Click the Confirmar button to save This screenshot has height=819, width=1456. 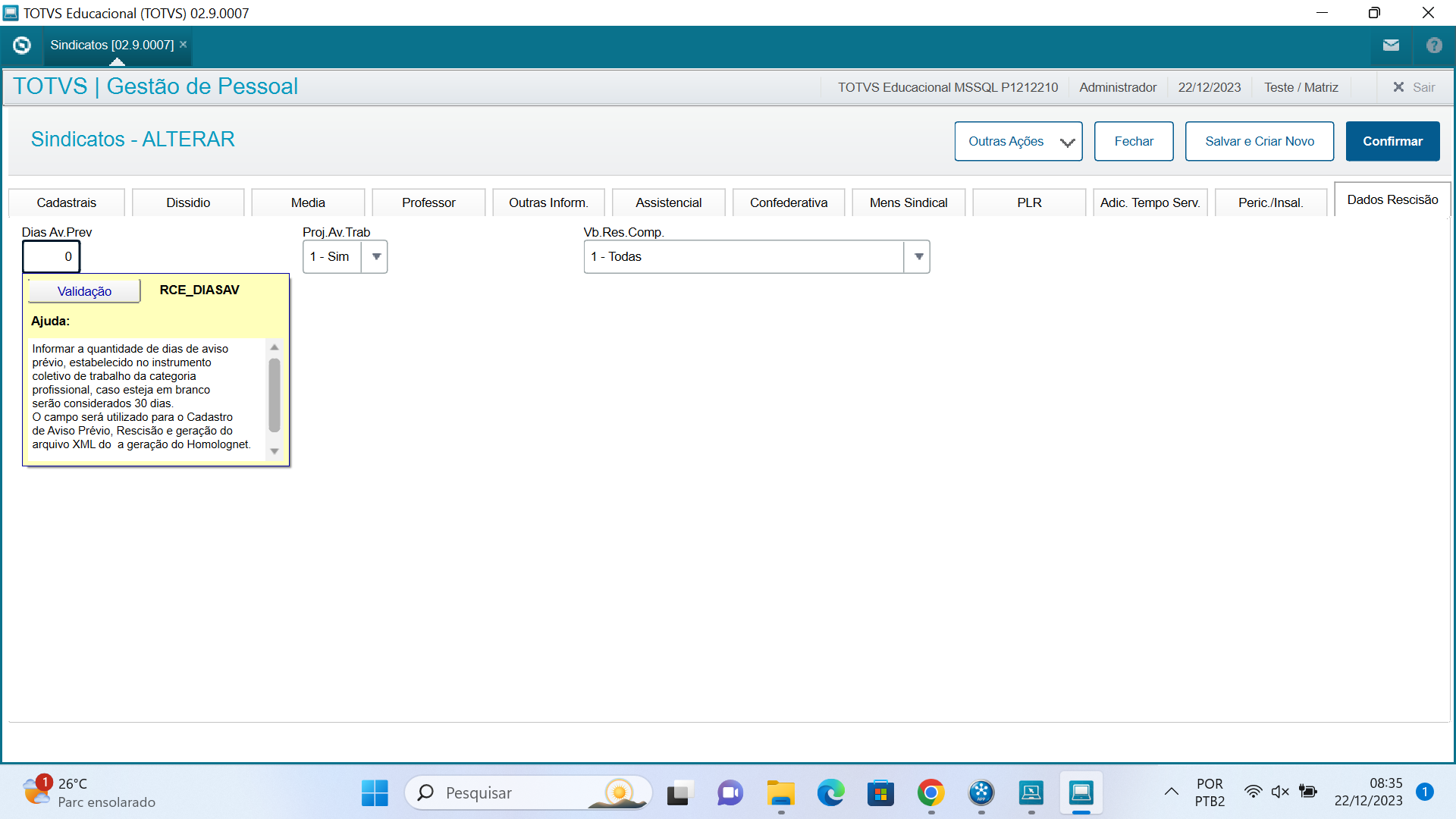pos(1393,141)
